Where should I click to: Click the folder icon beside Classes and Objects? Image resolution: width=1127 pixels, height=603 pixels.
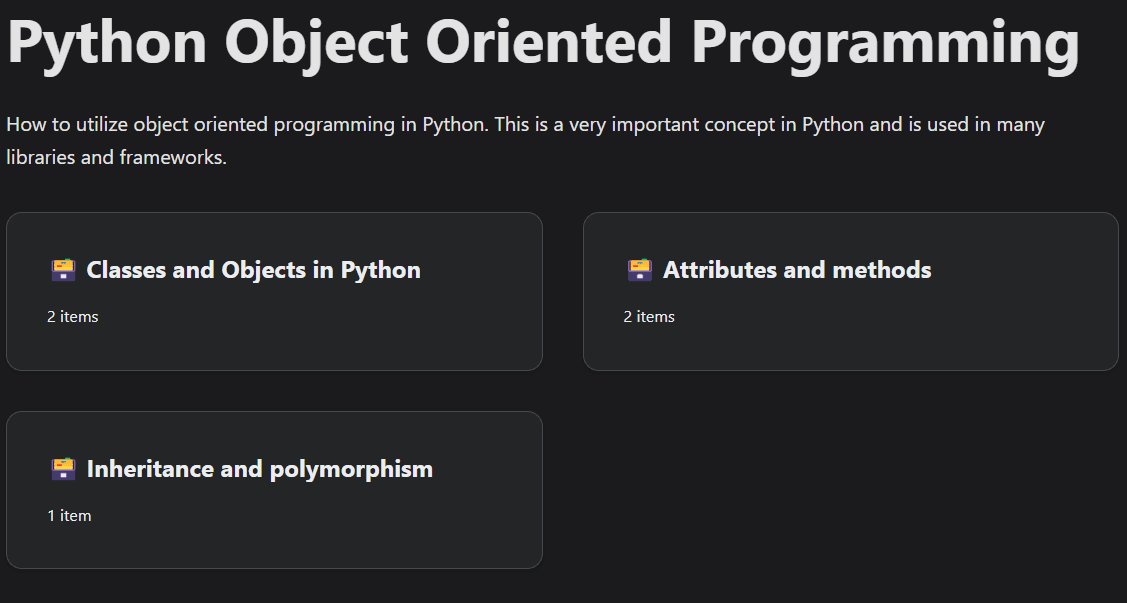point(63,270)
